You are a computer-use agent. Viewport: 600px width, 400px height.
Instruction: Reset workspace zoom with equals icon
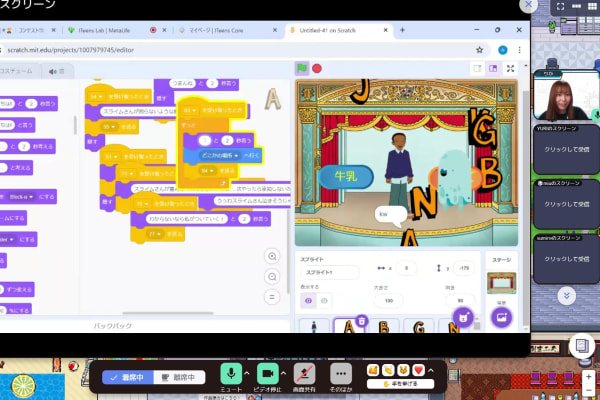(x=272, y=297)
